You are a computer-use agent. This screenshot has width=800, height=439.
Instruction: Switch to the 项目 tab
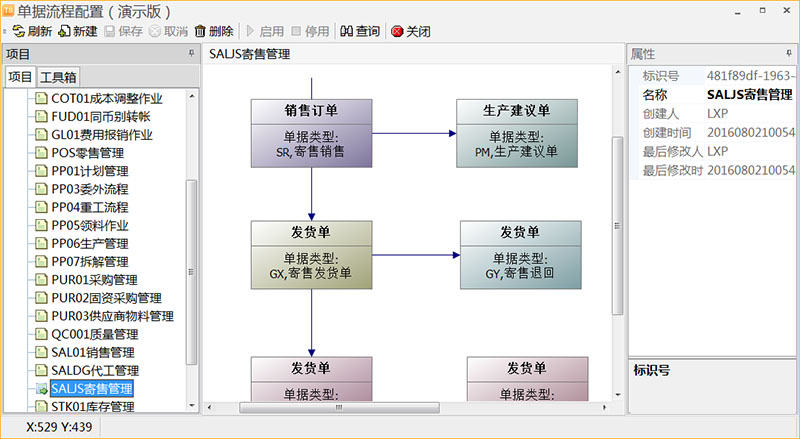19,77
